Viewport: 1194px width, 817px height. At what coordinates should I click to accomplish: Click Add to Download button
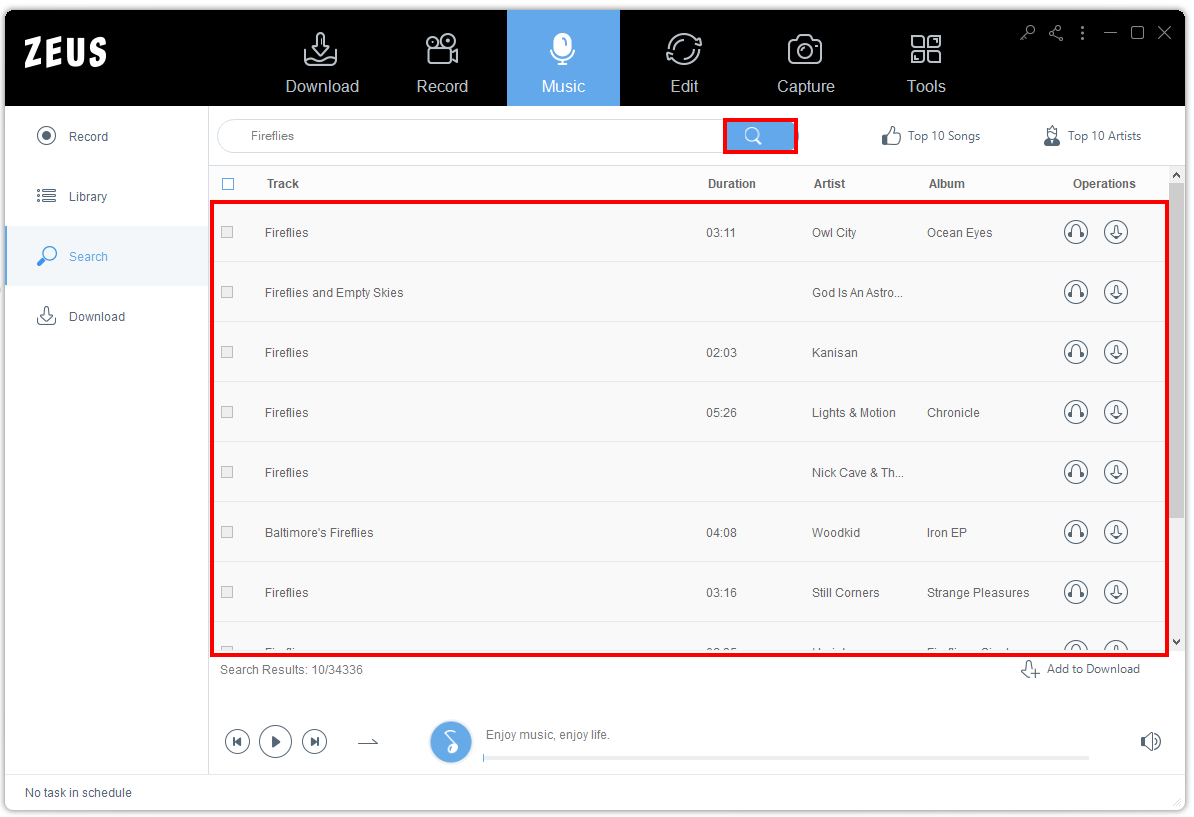click(x=1080, y=669)
